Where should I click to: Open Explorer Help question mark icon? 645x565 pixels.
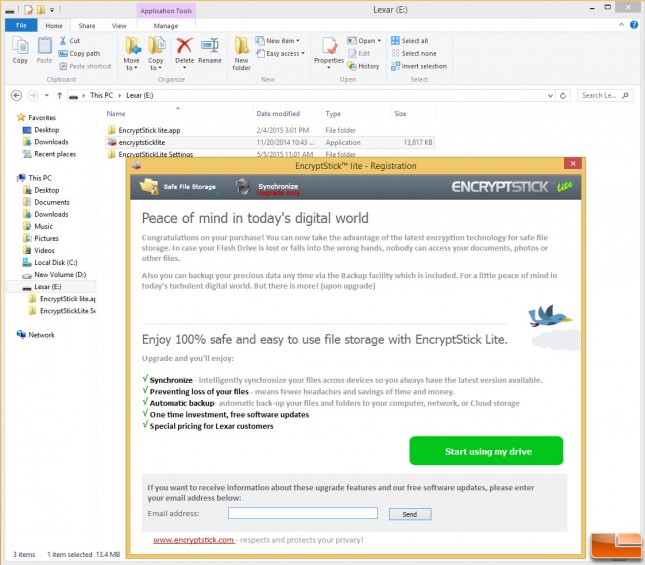click(x=634, y=25)
